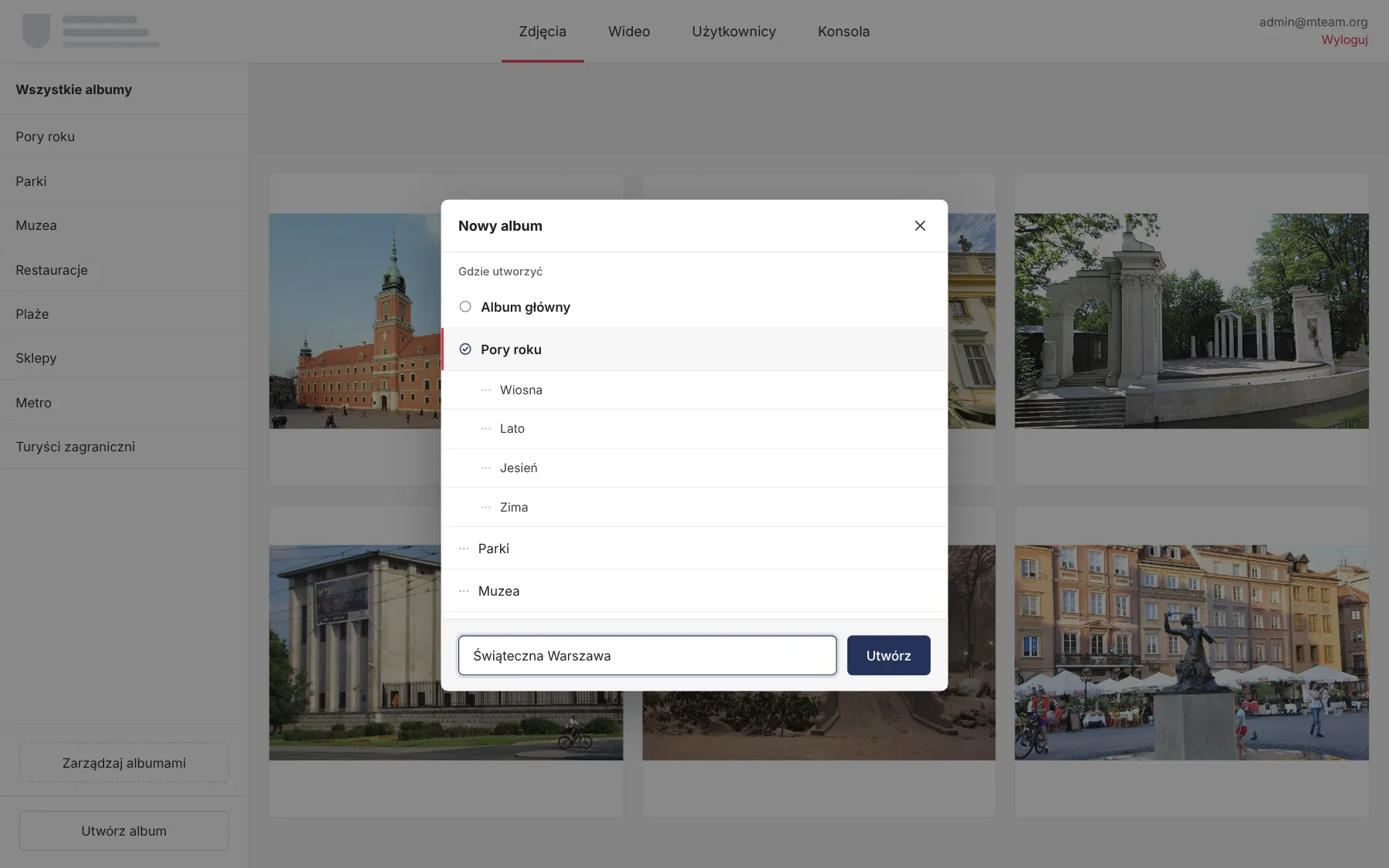Open Restauracje album in sidebar
Screen dimensions: 1389x868
coord(123,270)
